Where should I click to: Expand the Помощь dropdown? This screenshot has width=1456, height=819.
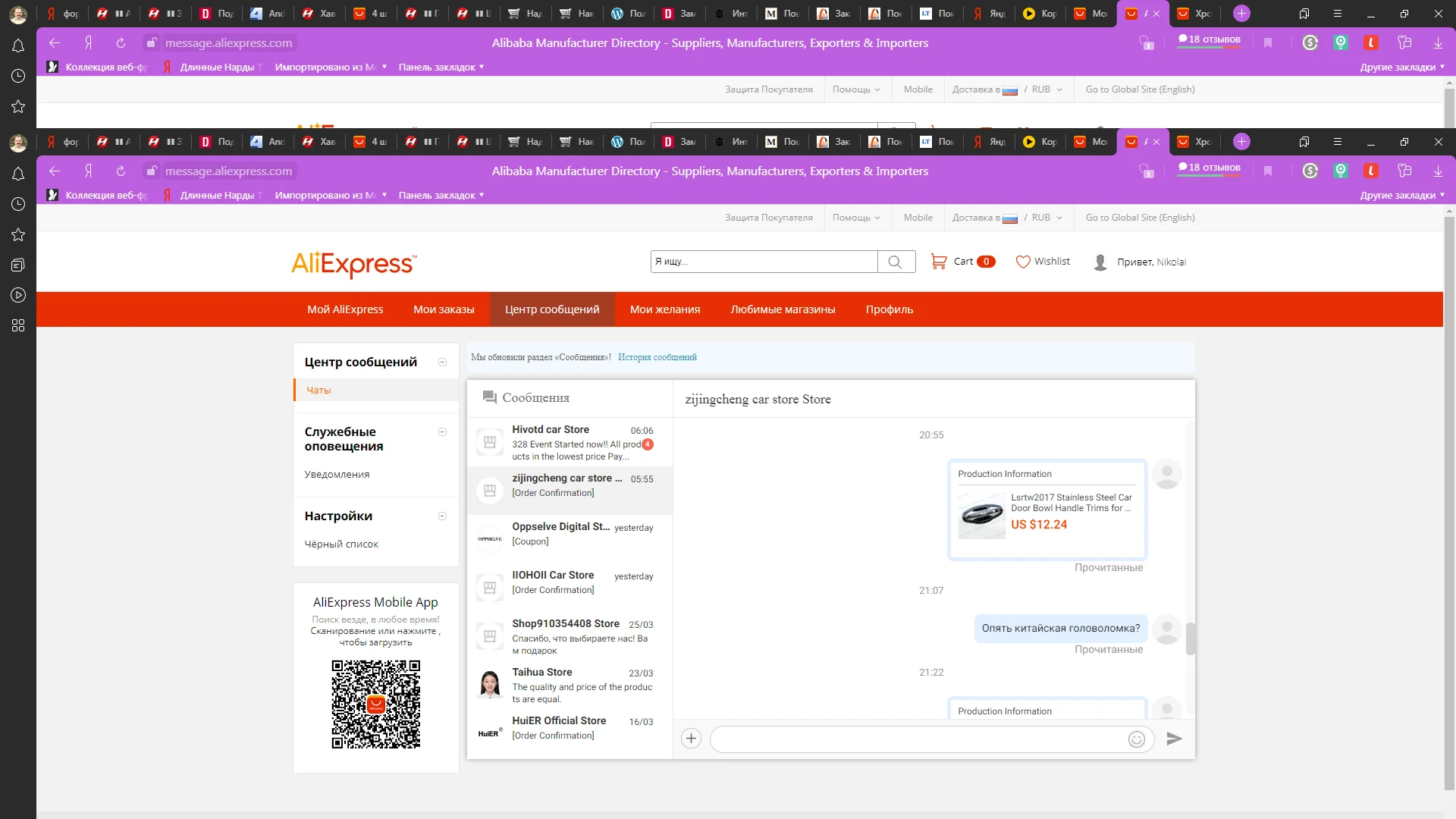856,218
